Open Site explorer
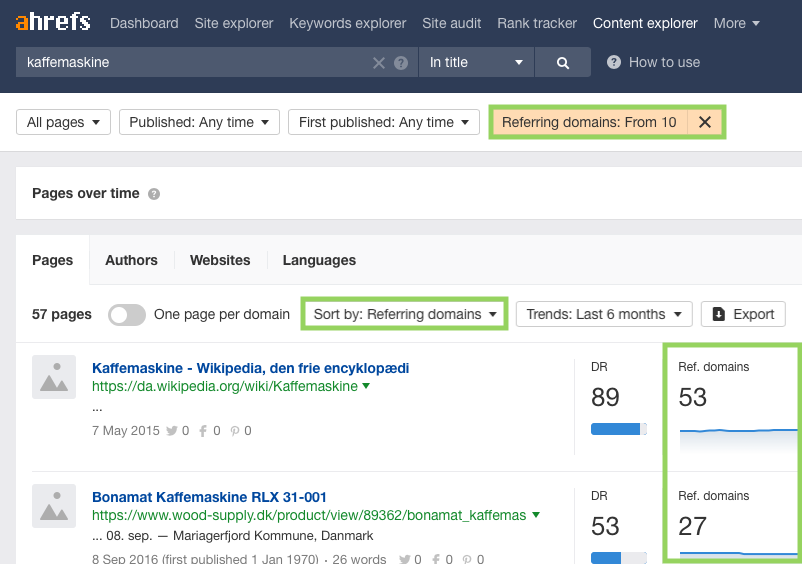802x564 pixels. pyautogui.click(x=234, y=23)
